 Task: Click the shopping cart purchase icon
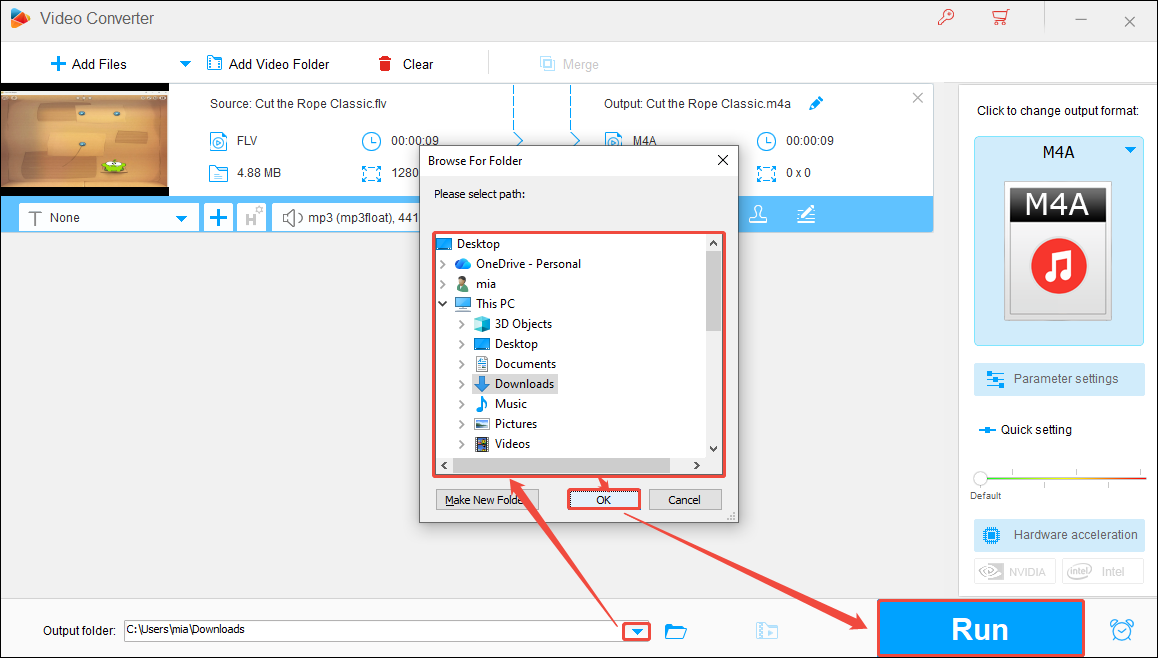click(x=1000, y=18)
